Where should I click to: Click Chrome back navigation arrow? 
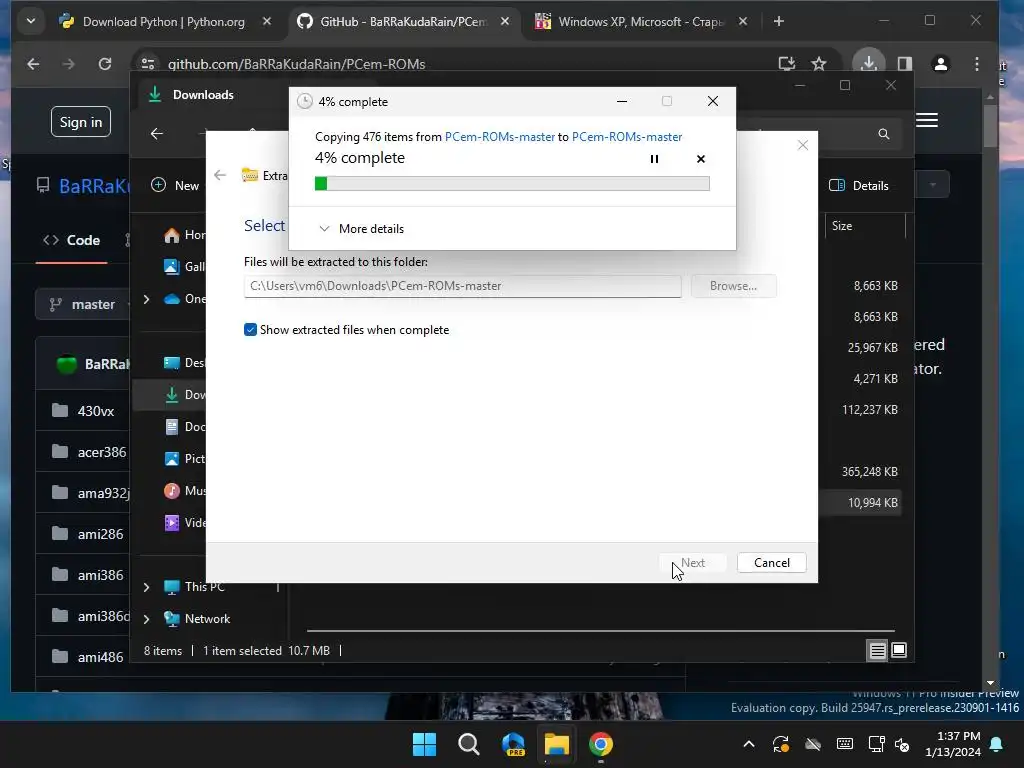(x=33, y=64)
